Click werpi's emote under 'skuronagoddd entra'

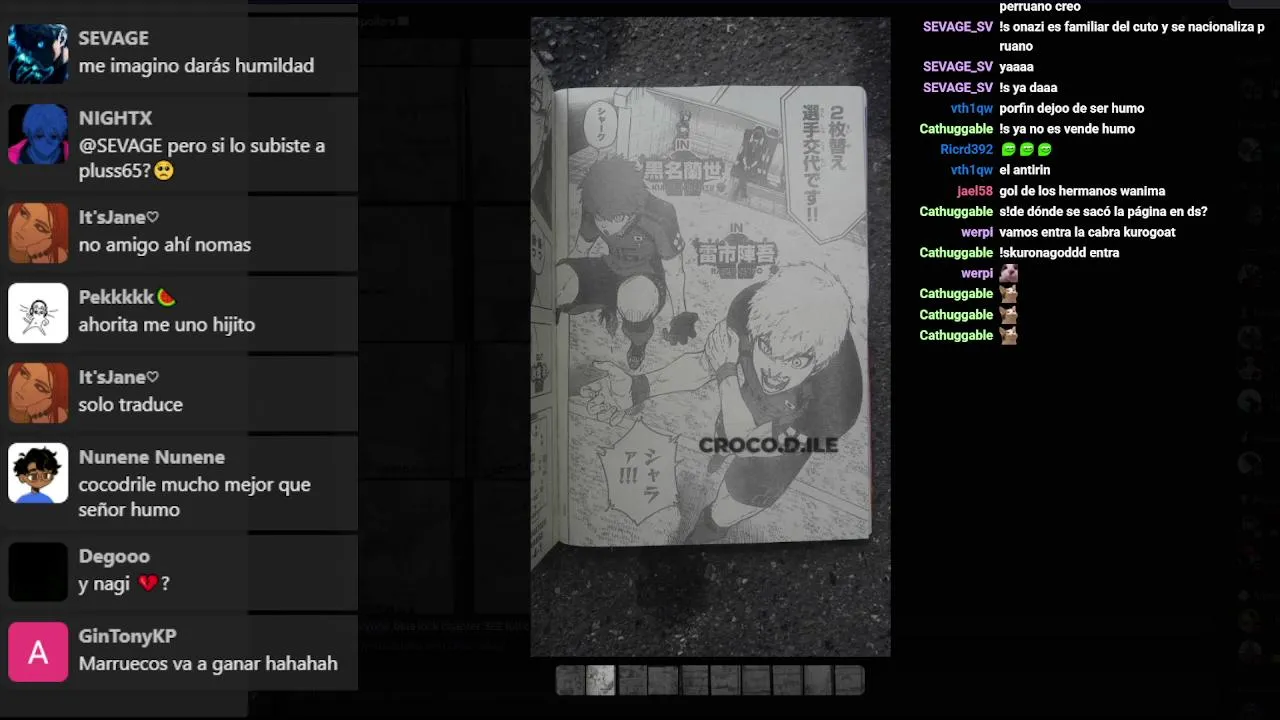pos(1009,273)
